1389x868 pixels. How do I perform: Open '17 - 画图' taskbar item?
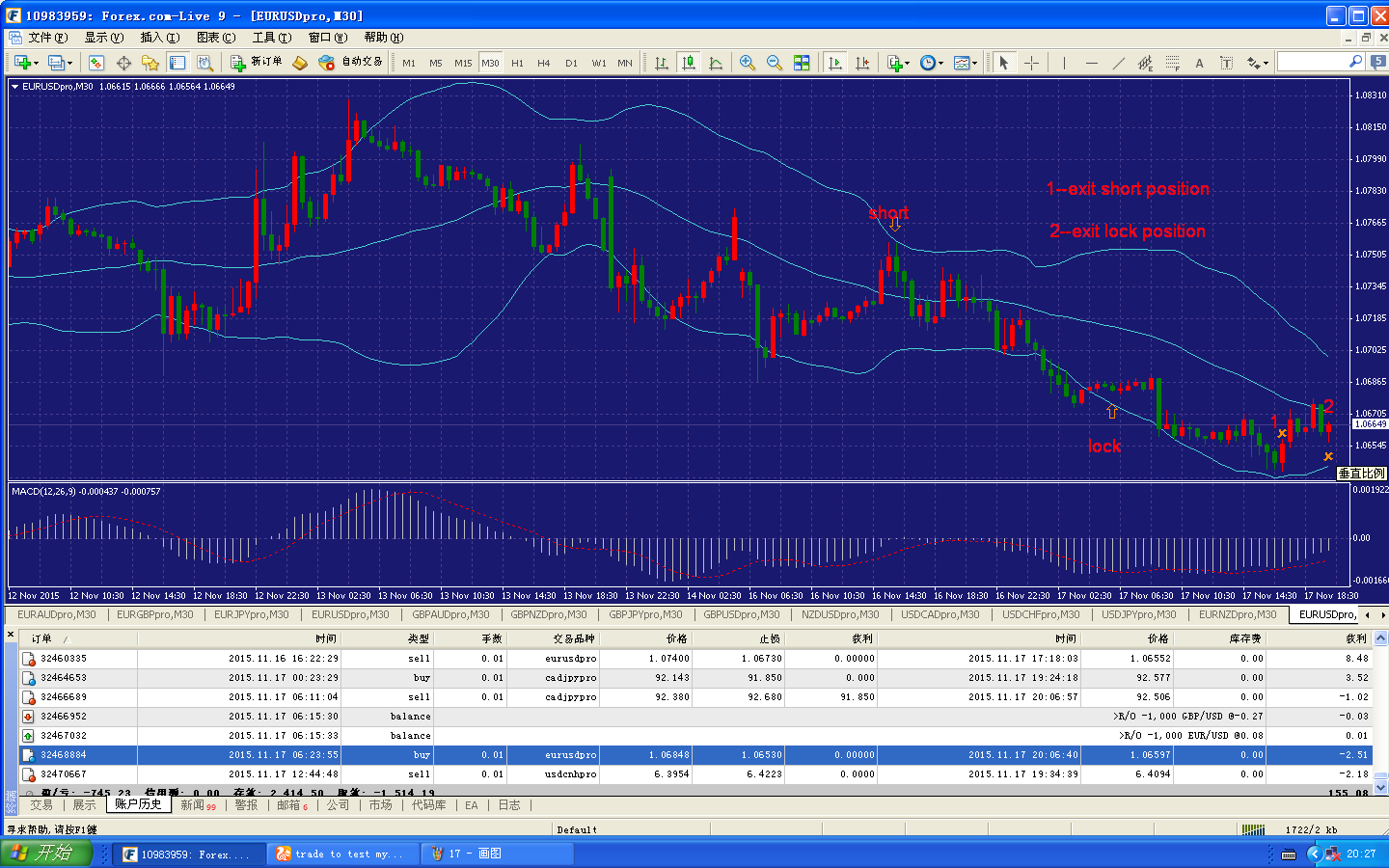pos(495,854)
